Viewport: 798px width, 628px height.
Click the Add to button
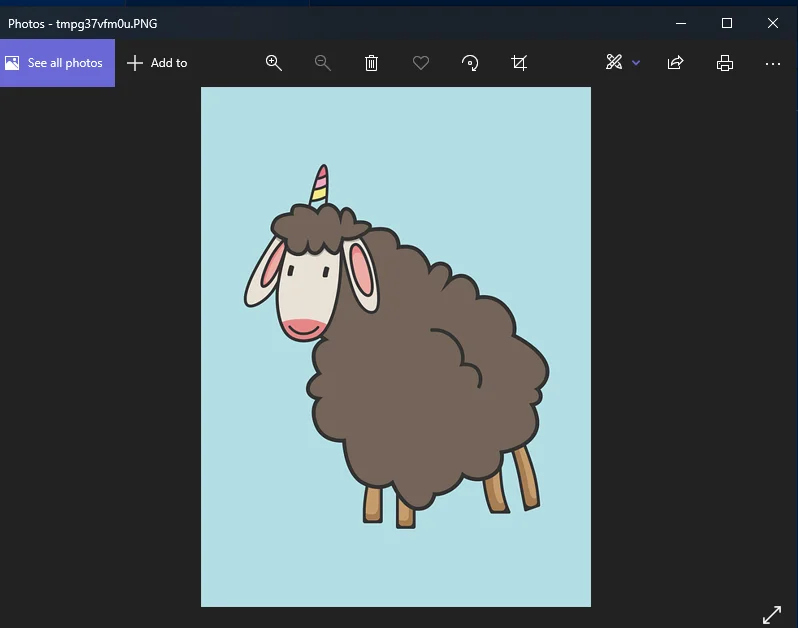tap(158, 63)
